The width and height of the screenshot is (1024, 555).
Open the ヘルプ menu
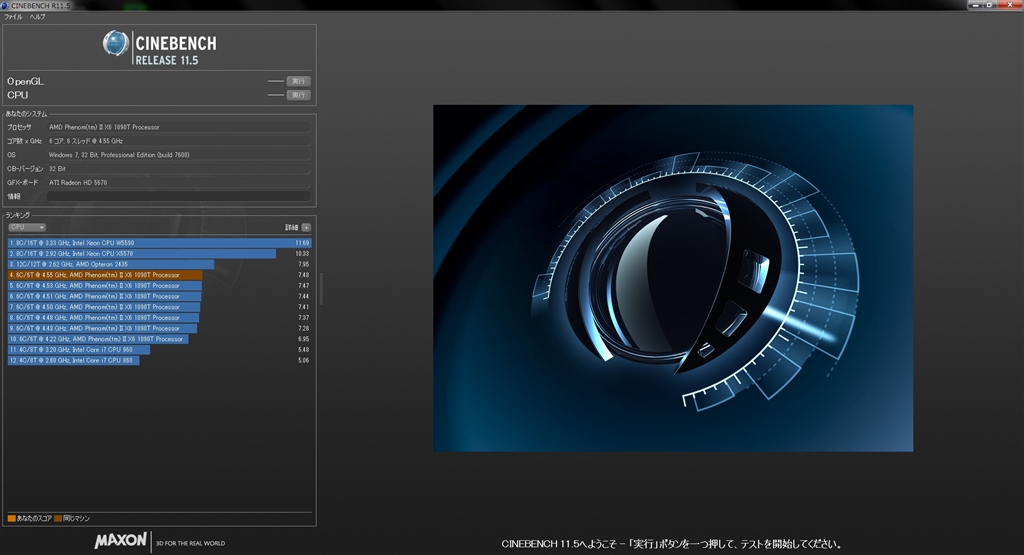point(37,17)
